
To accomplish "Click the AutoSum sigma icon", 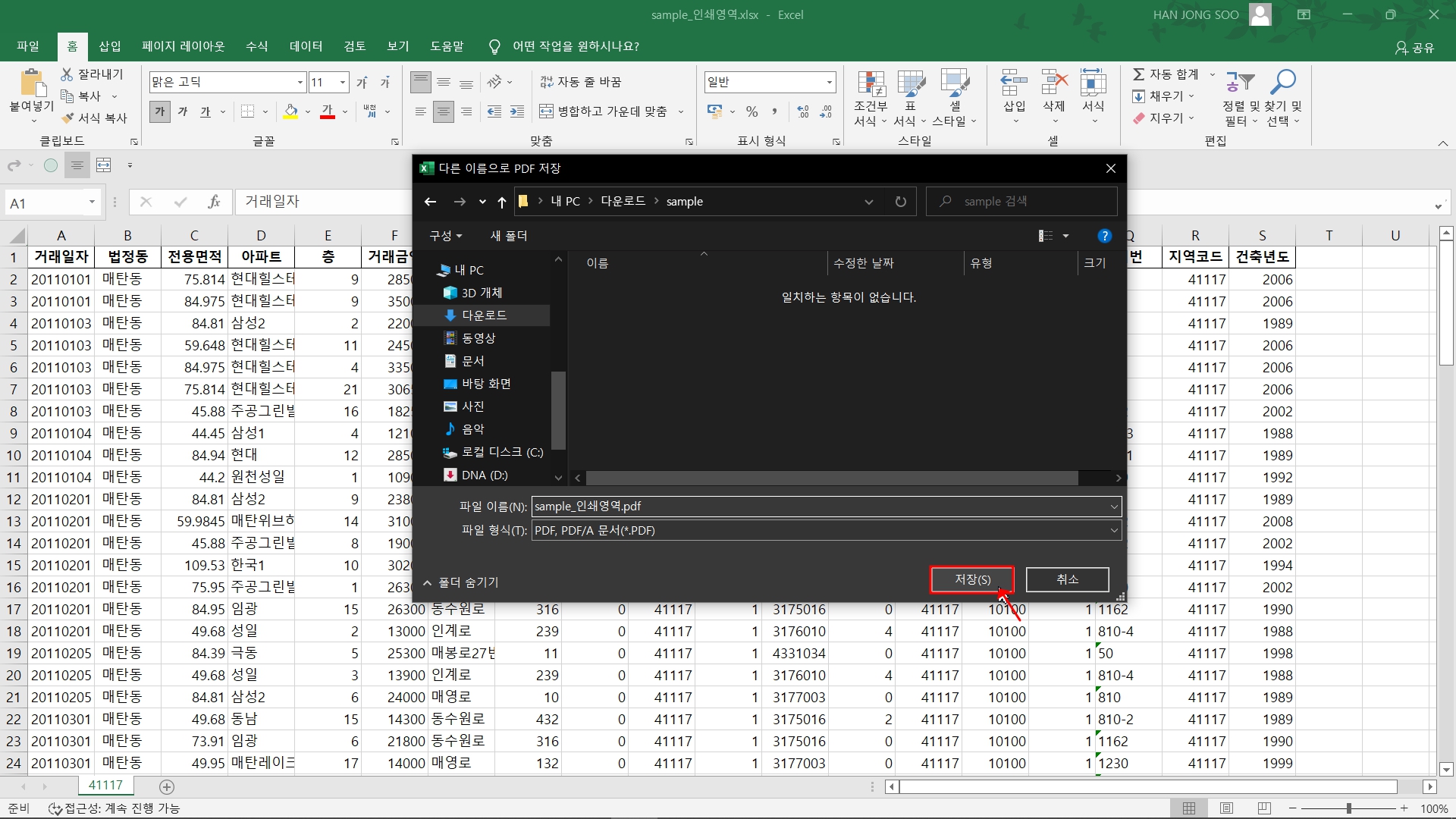I will 1138,74.
